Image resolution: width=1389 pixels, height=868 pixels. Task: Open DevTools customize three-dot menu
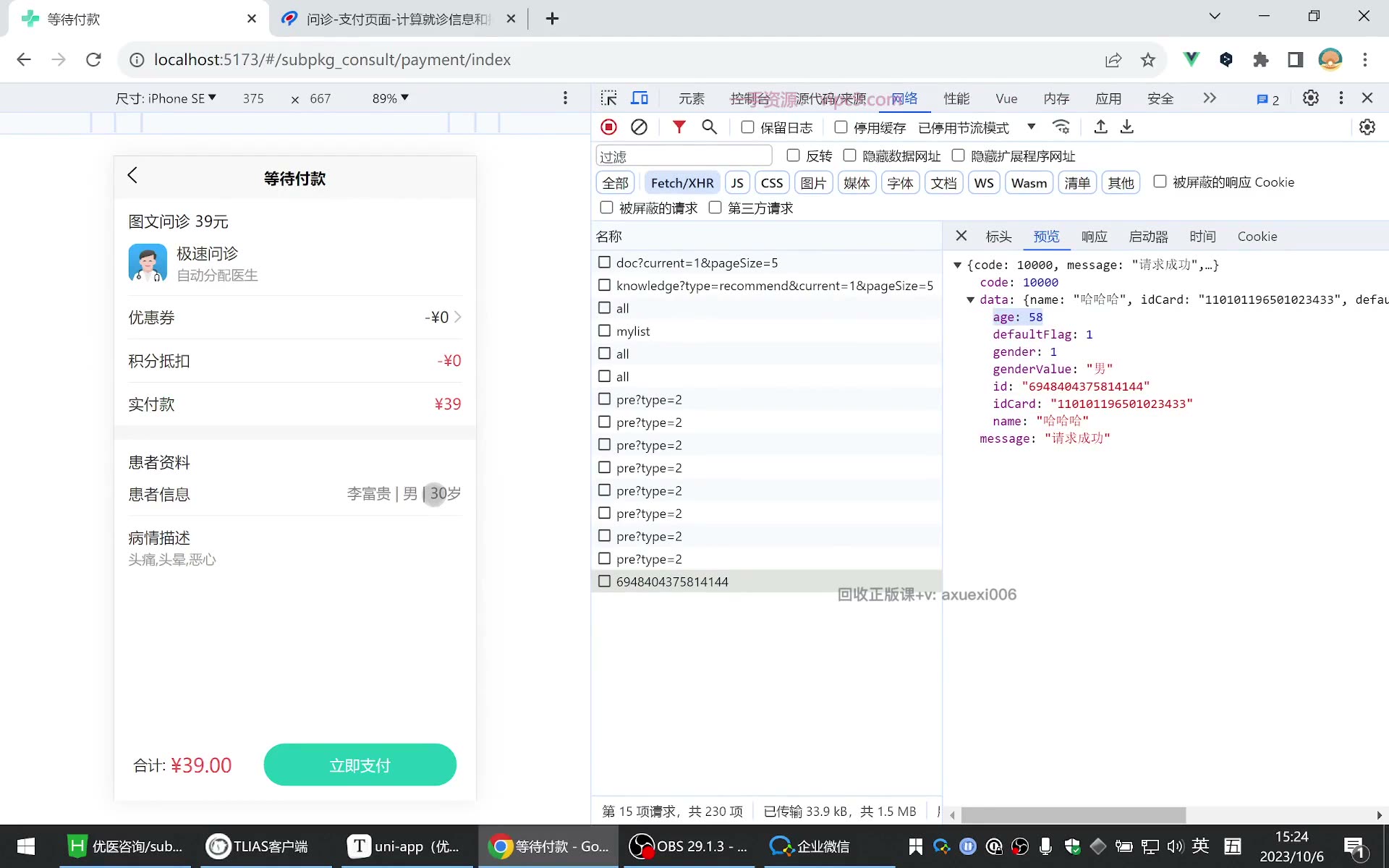(1341, 98)
